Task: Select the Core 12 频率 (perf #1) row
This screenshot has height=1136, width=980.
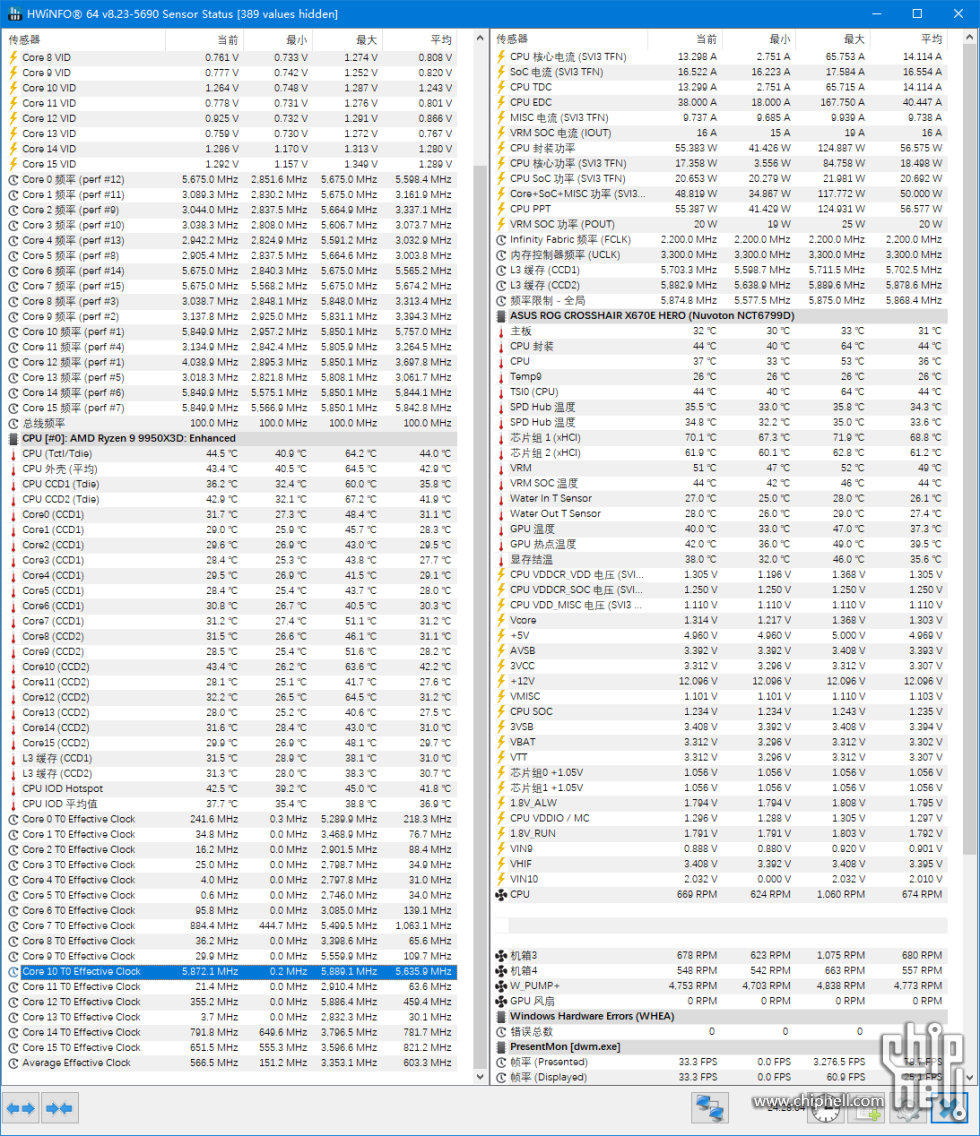Action: click(x=230, y=362)
